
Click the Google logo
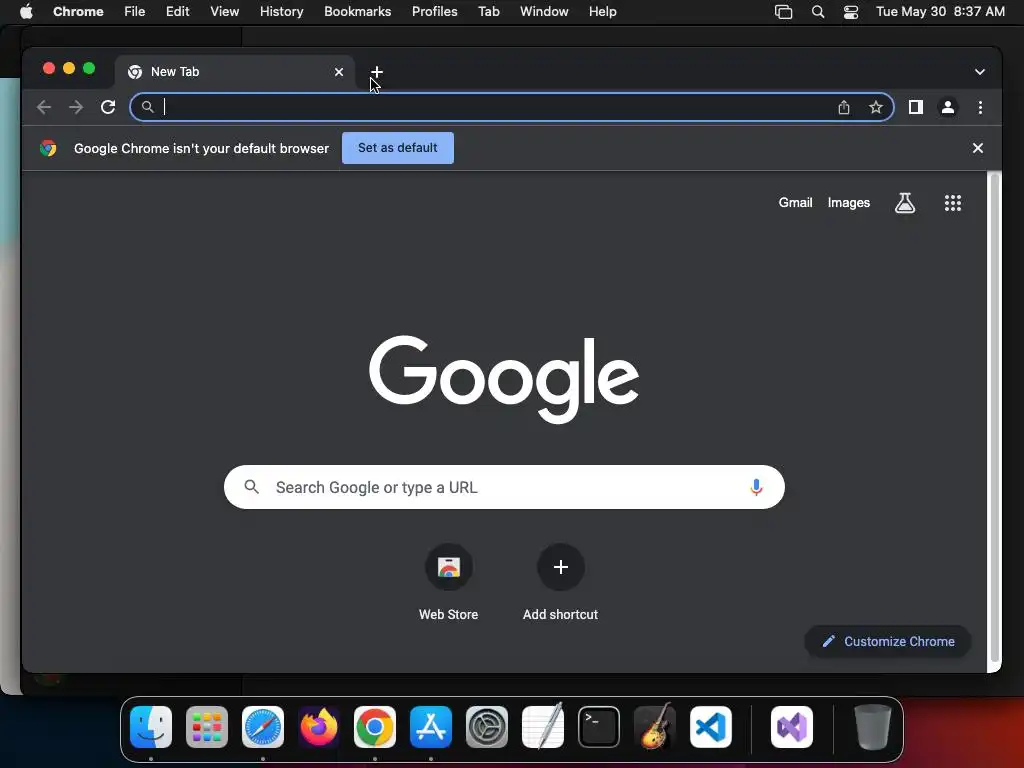[504, 379]
